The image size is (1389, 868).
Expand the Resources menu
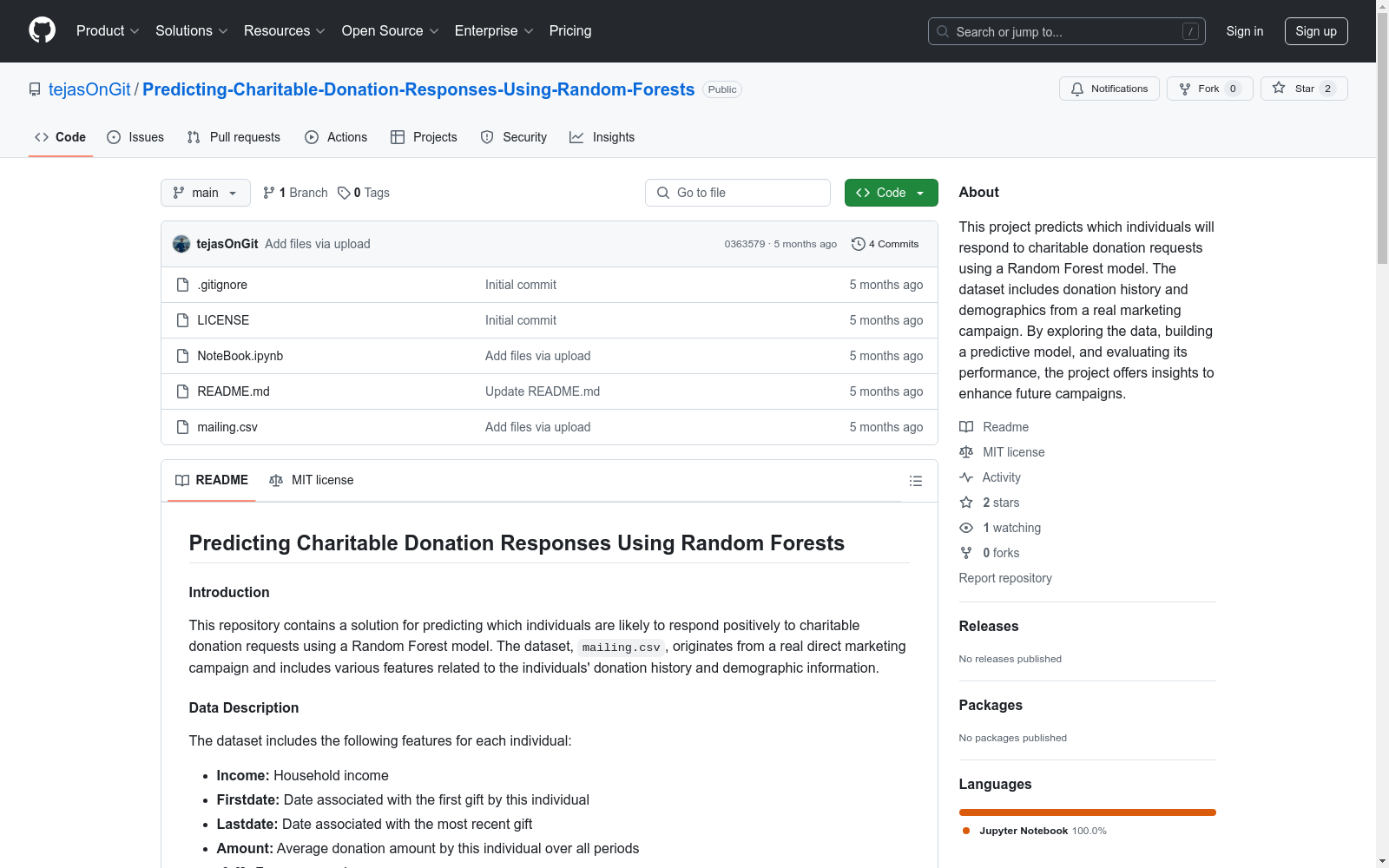click(x=285, y=31)
